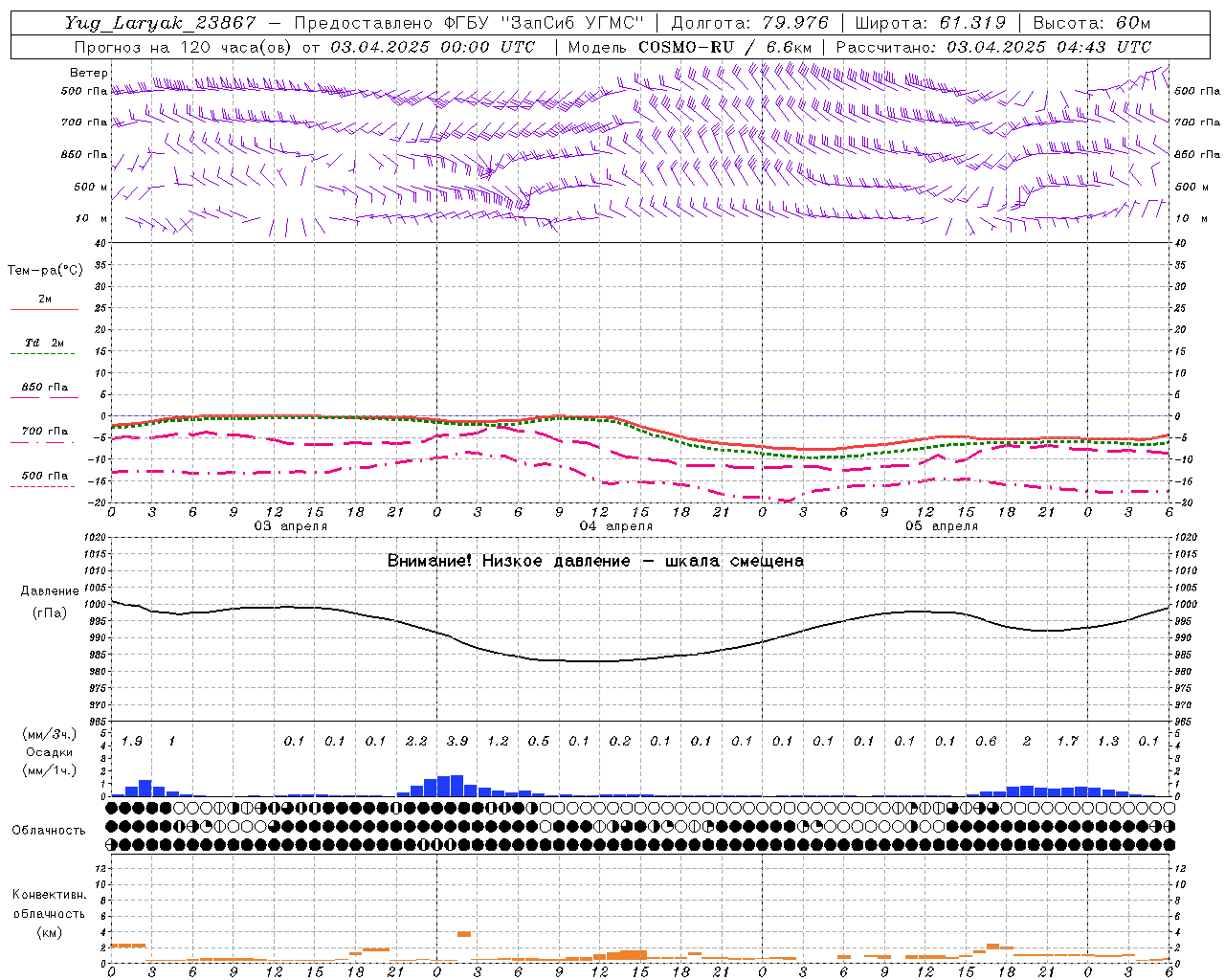The height and width of the screenshot is (980, 1225).
Task: Click the Облачность cloud cover label
Action: pyautogui.click(x=49, y=831)
